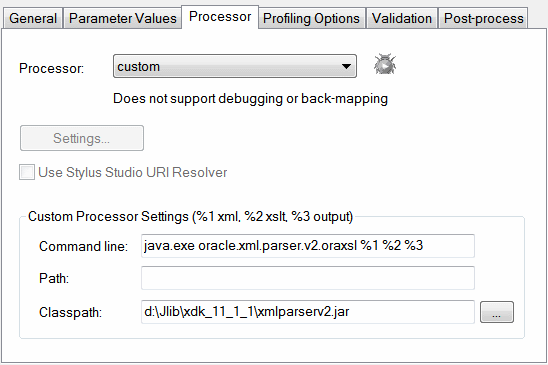Viewport: 548px width, 365px height.
Task: Click the Command line: label
Action: [x=83, y=246]
